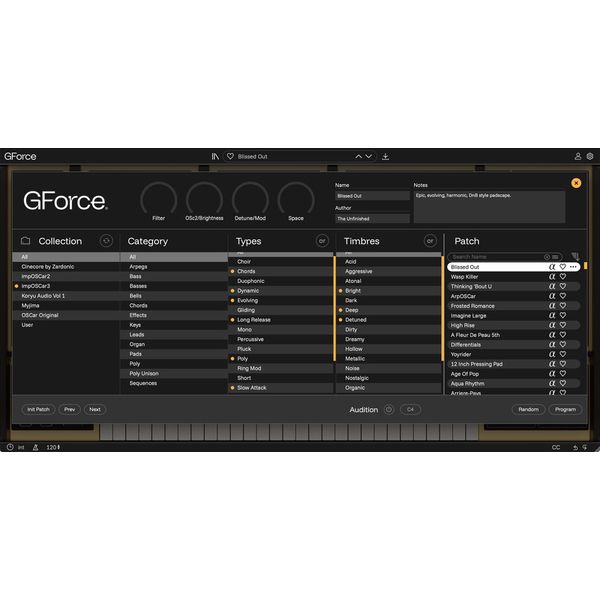Load previous patch with the up chevron
This screenshot has height=600, width=600.
click(359, 157)
